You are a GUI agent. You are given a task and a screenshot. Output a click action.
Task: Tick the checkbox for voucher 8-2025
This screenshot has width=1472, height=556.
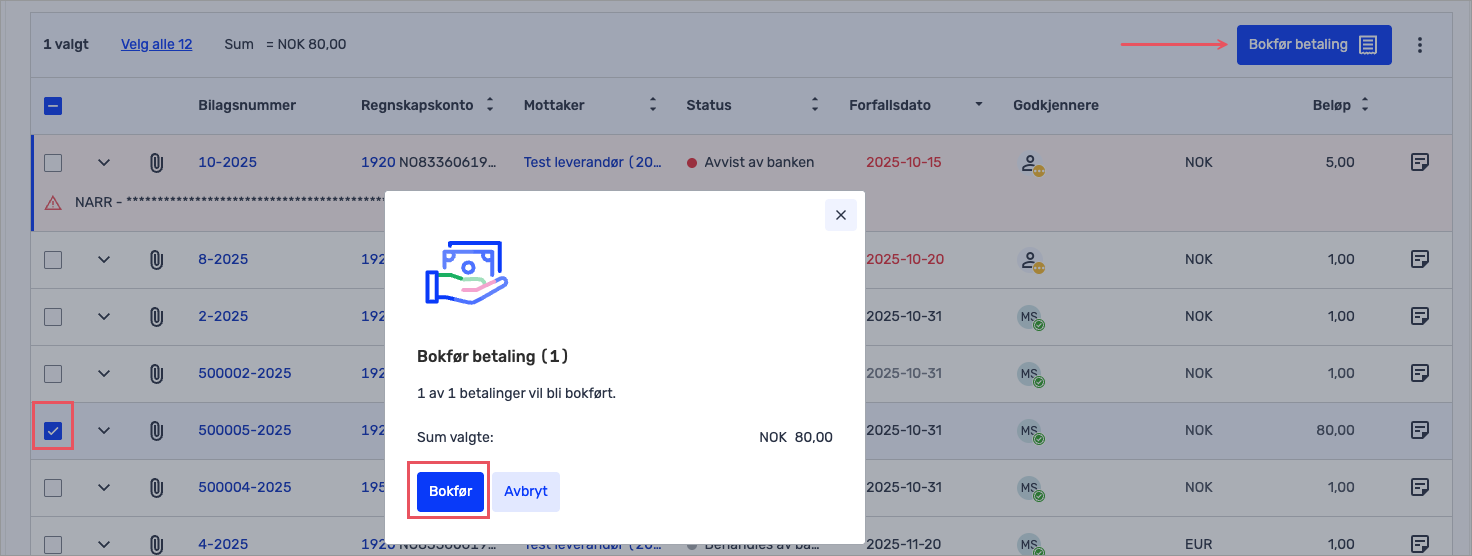point(54,260)
